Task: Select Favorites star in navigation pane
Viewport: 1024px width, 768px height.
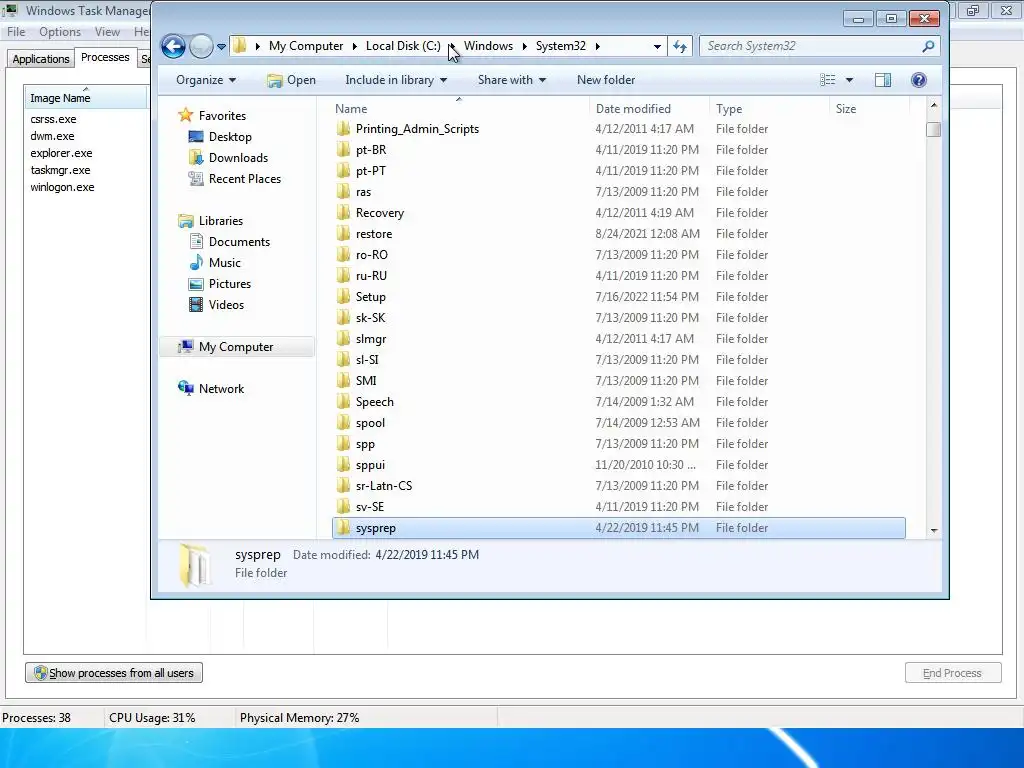Action: [x=185, y=115]
